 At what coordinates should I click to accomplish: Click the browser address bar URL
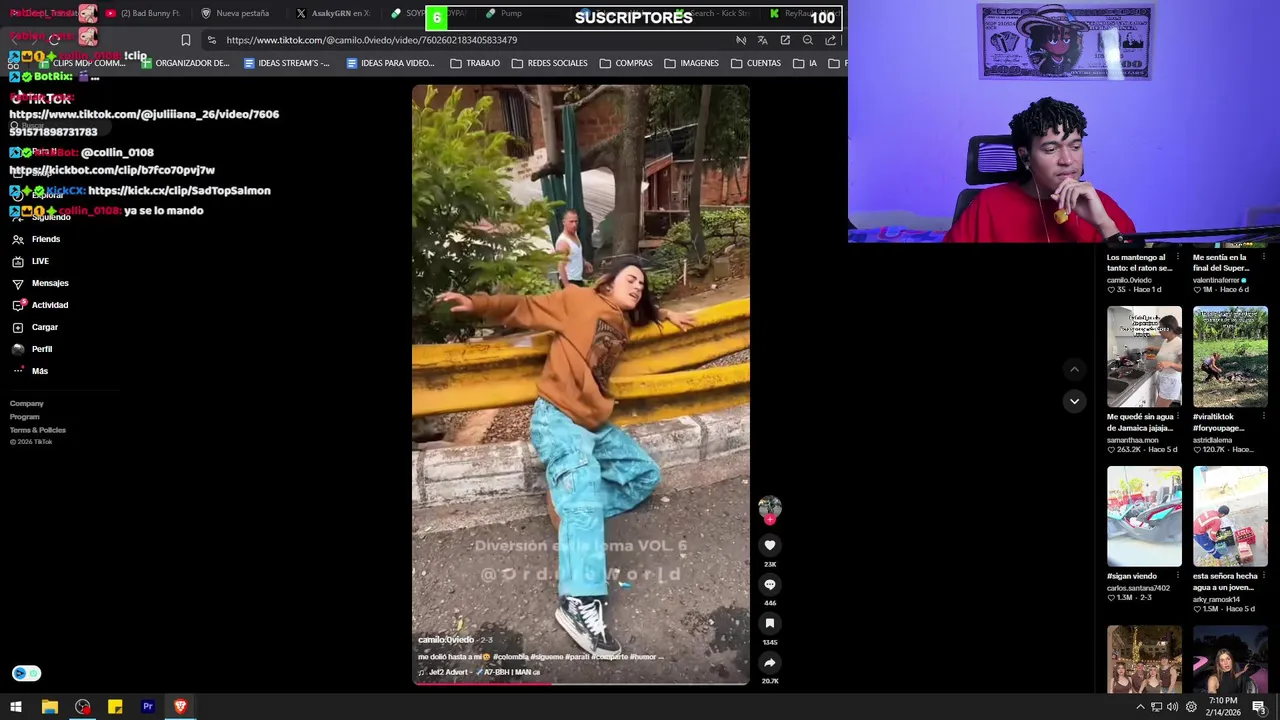coord(371,40)
